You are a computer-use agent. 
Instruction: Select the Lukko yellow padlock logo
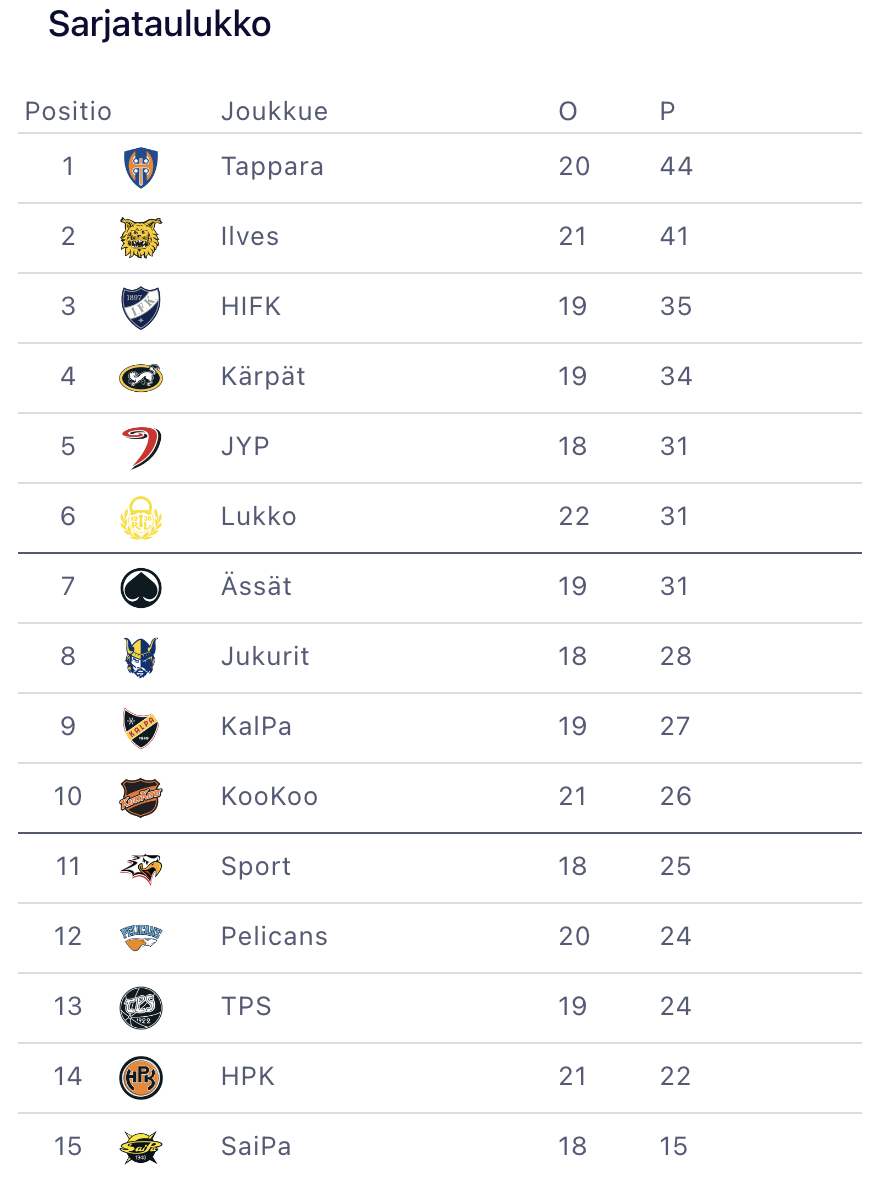coord(140,517)
